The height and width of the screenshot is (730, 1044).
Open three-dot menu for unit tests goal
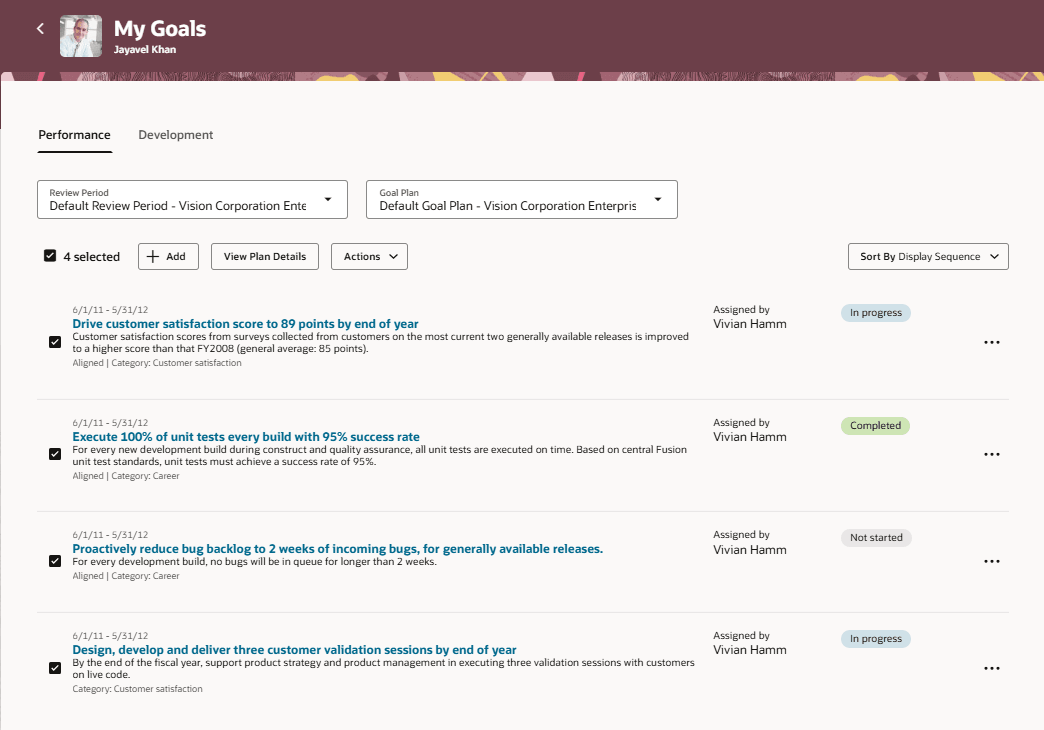point(992,454)
